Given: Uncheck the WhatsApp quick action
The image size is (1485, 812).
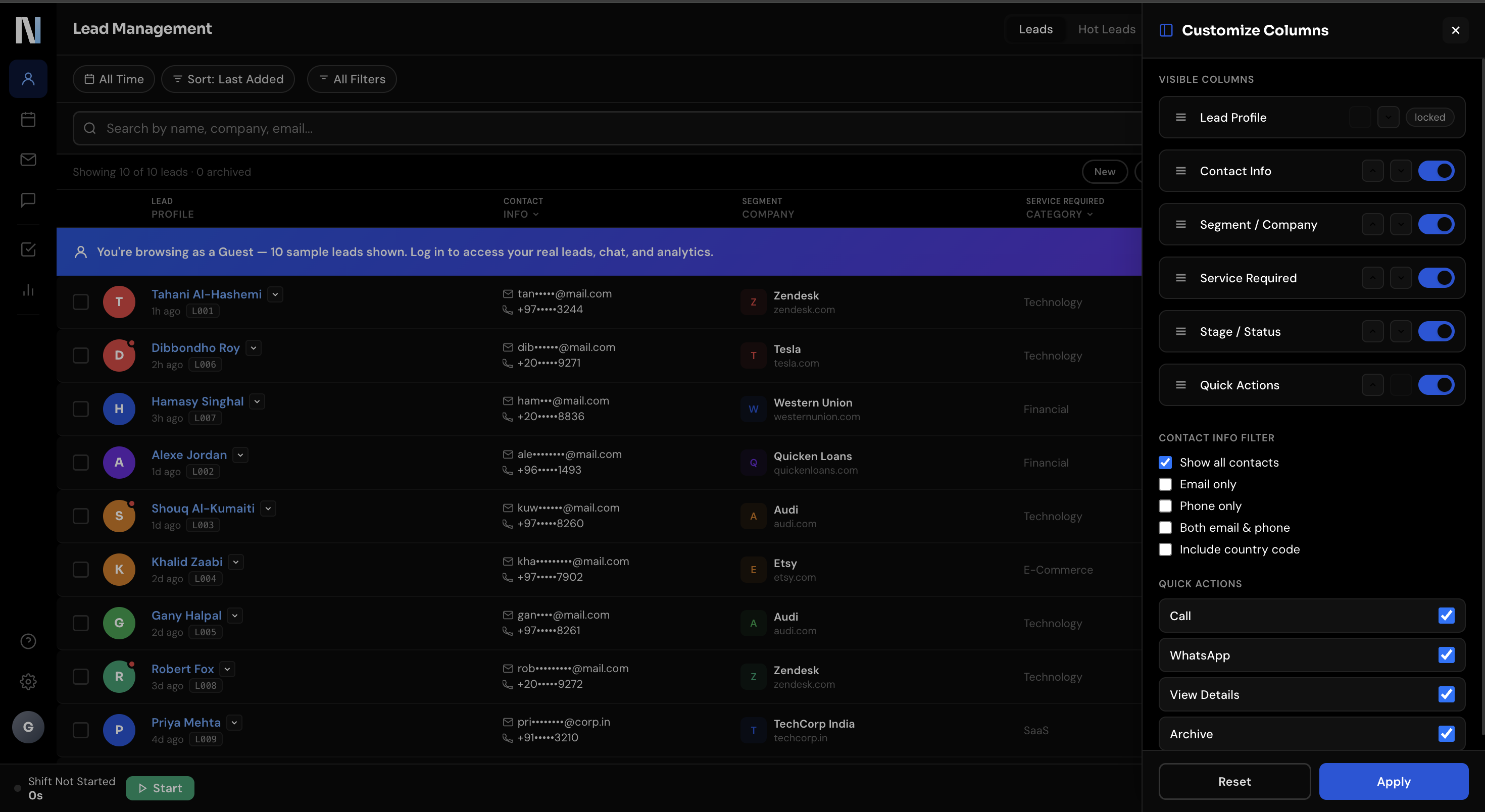Looking at the screenshot, I should point(1446,654).
